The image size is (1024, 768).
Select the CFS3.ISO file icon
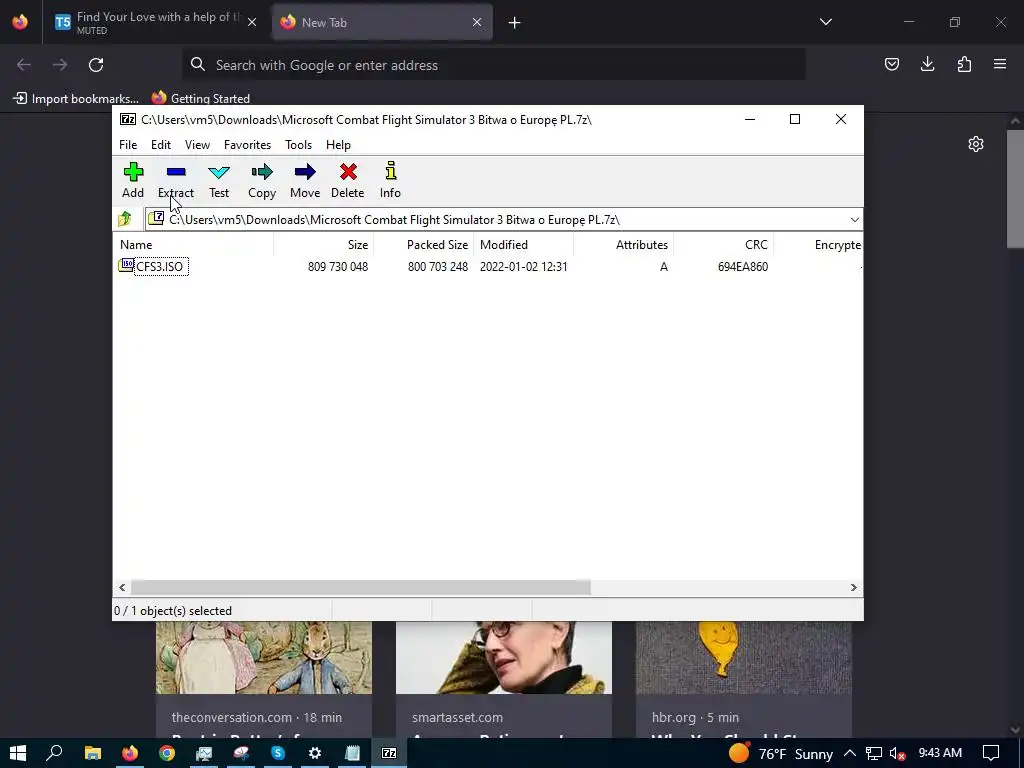pos(126,265)
